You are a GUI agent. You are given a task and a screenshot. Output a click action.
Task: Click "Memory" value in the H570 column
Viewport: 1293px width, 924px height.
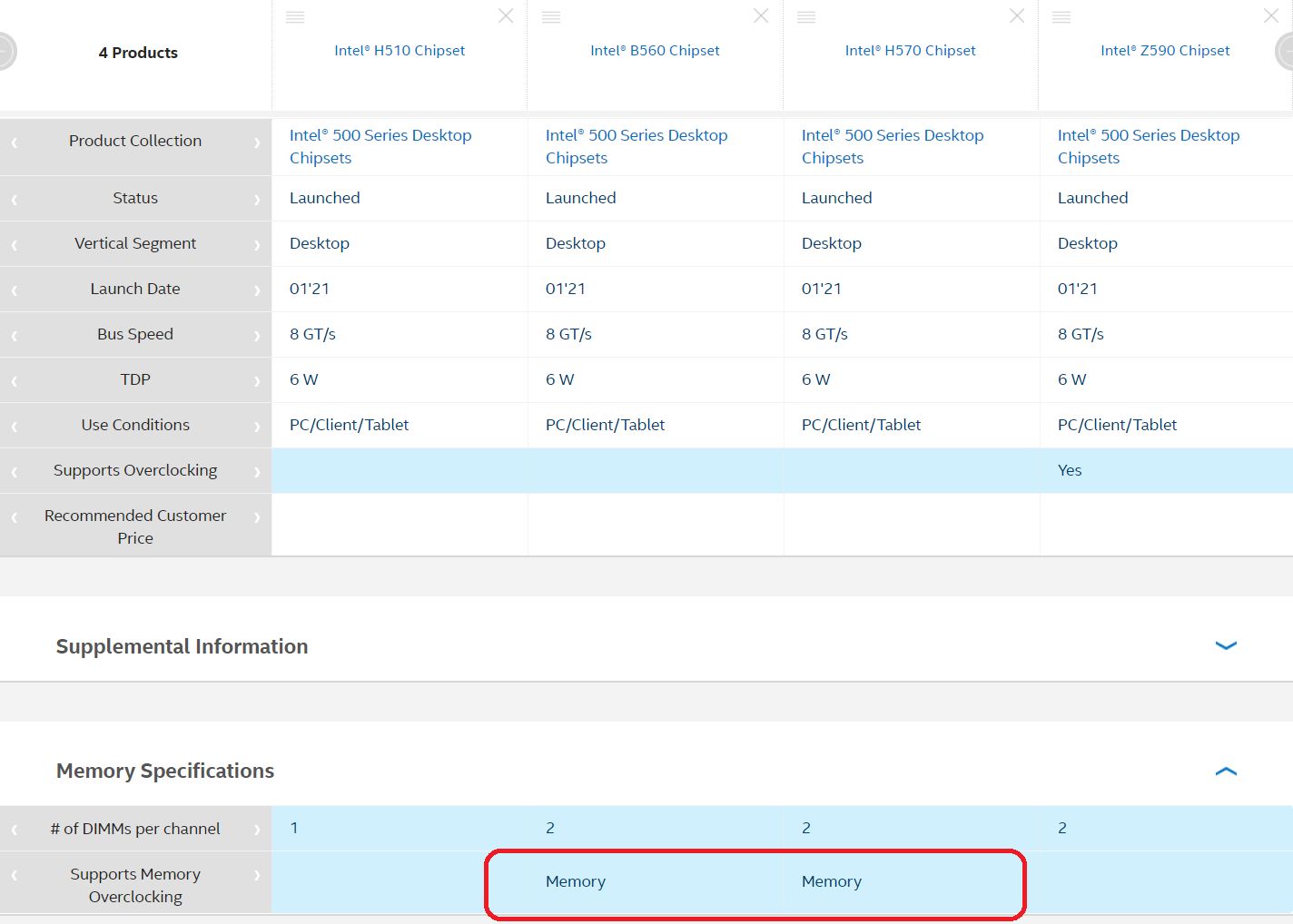(x=832, y=881)
